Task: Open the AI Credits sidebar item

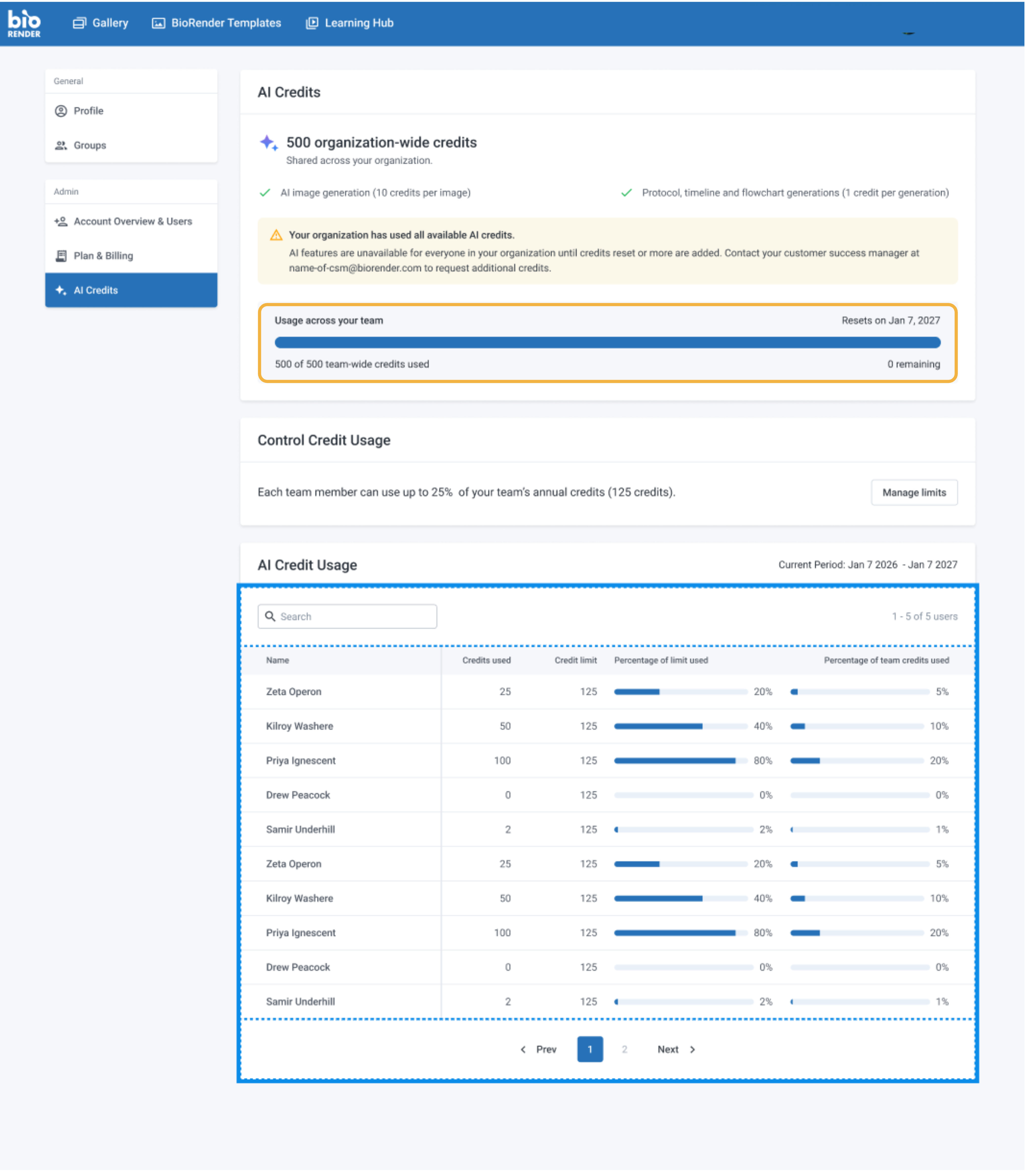Action: click(x=131, y=290)
